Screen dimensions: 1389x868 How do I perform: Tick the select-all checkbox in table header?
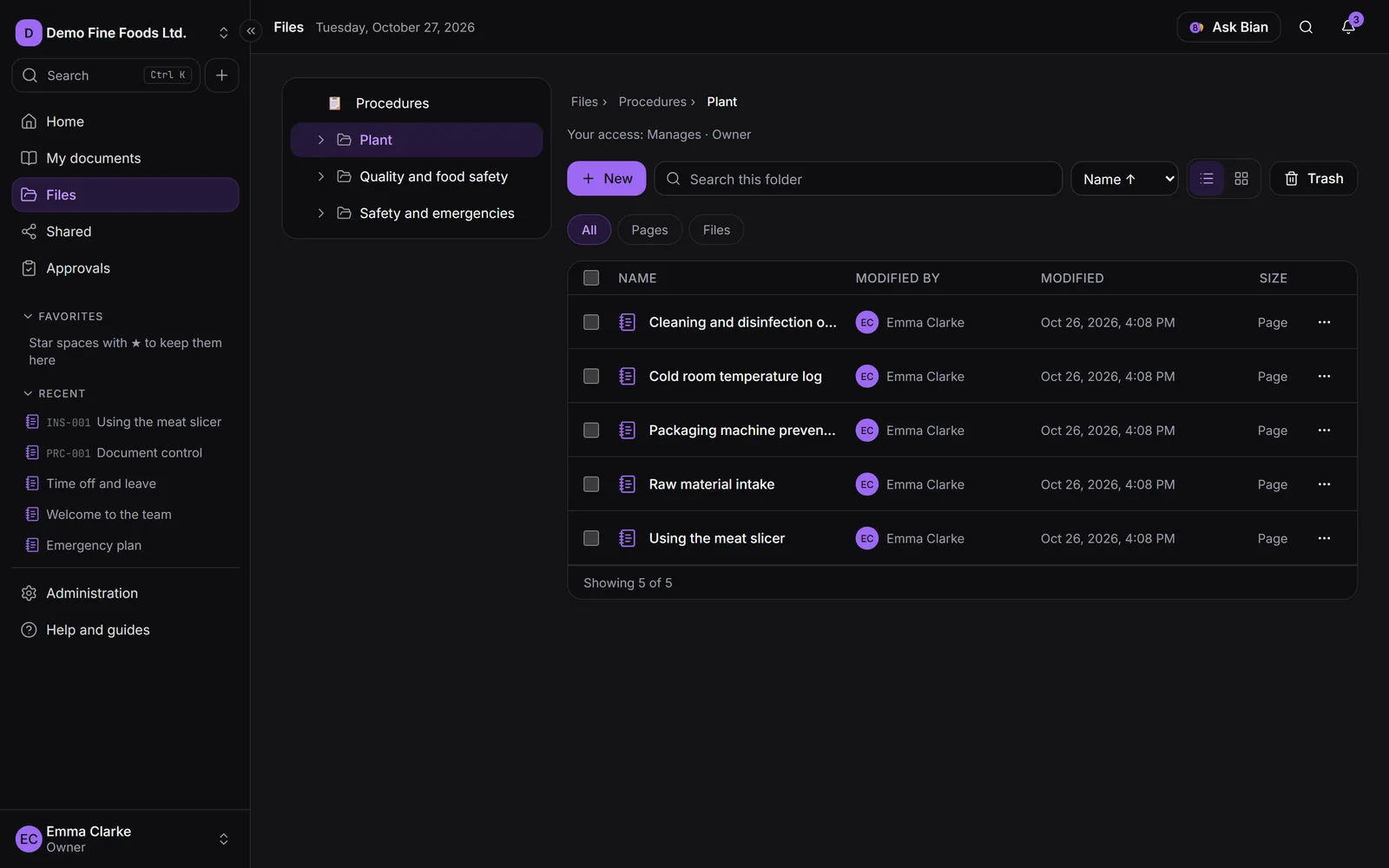pyautogui.click(x=591, y=278)
